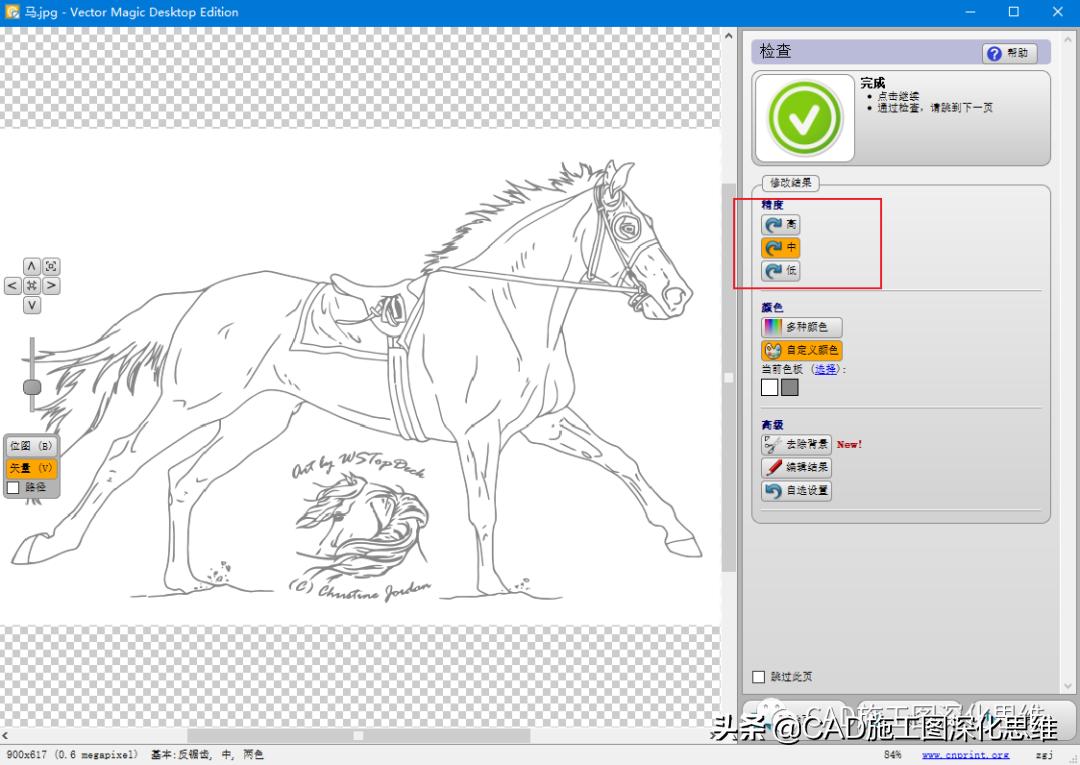Check the 跳过此页 skip page checkbox
1080x765 pixels.
pyautogui.click(x=759, y=677)
